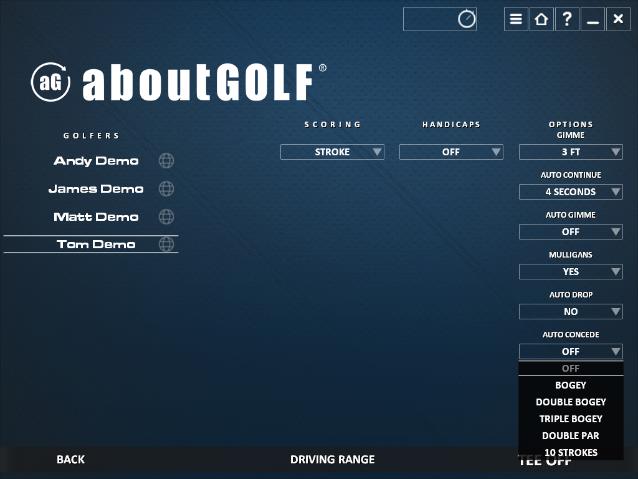Open help question mark icon

coord(567,19)
